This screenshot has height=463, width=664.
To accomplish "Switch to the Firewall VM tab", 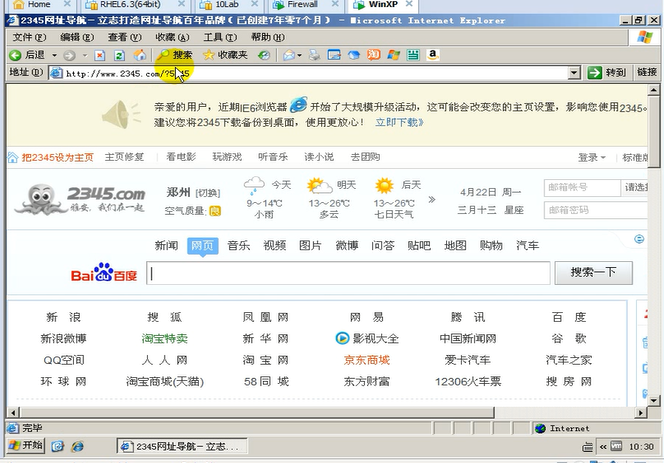I will point(302,5).
